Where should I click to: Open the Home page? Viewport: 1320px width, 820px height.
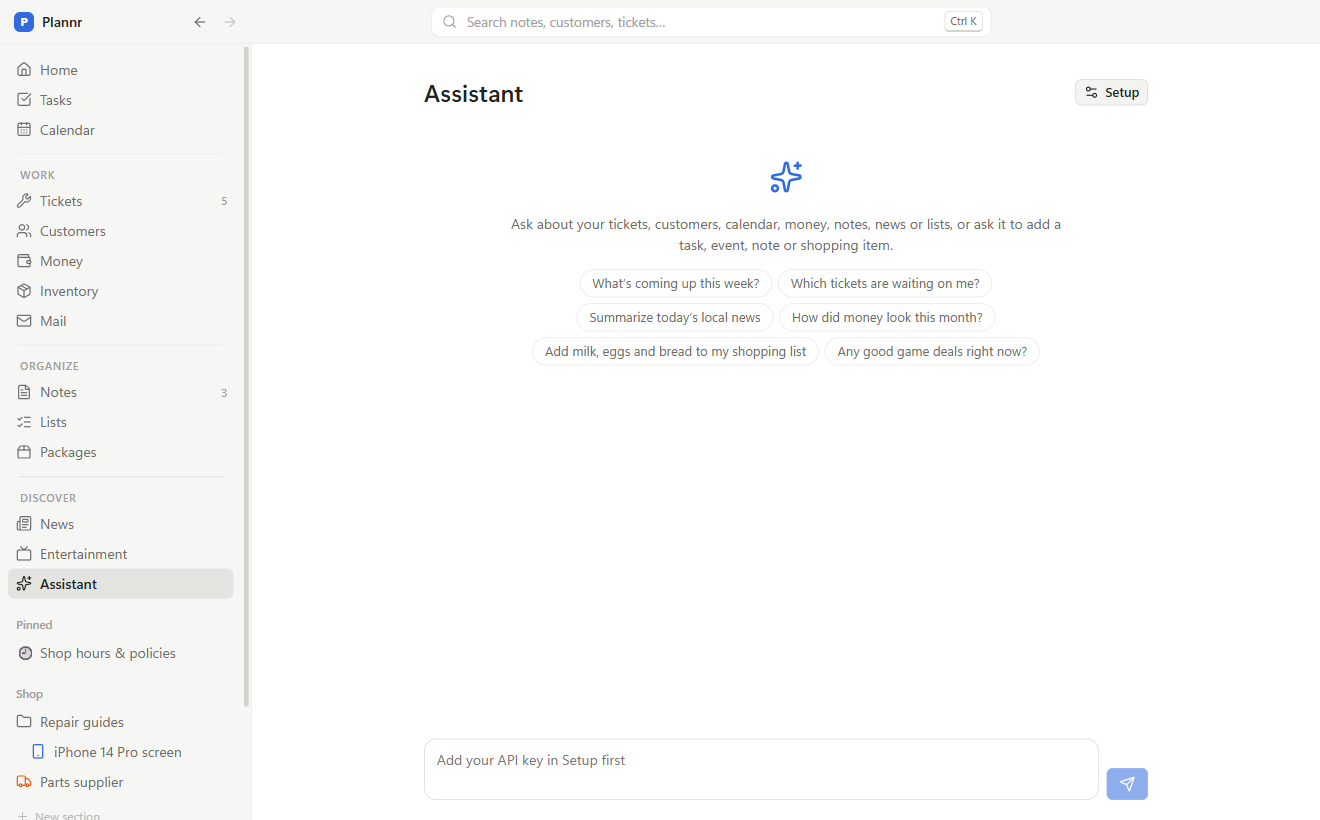(120, 70)
